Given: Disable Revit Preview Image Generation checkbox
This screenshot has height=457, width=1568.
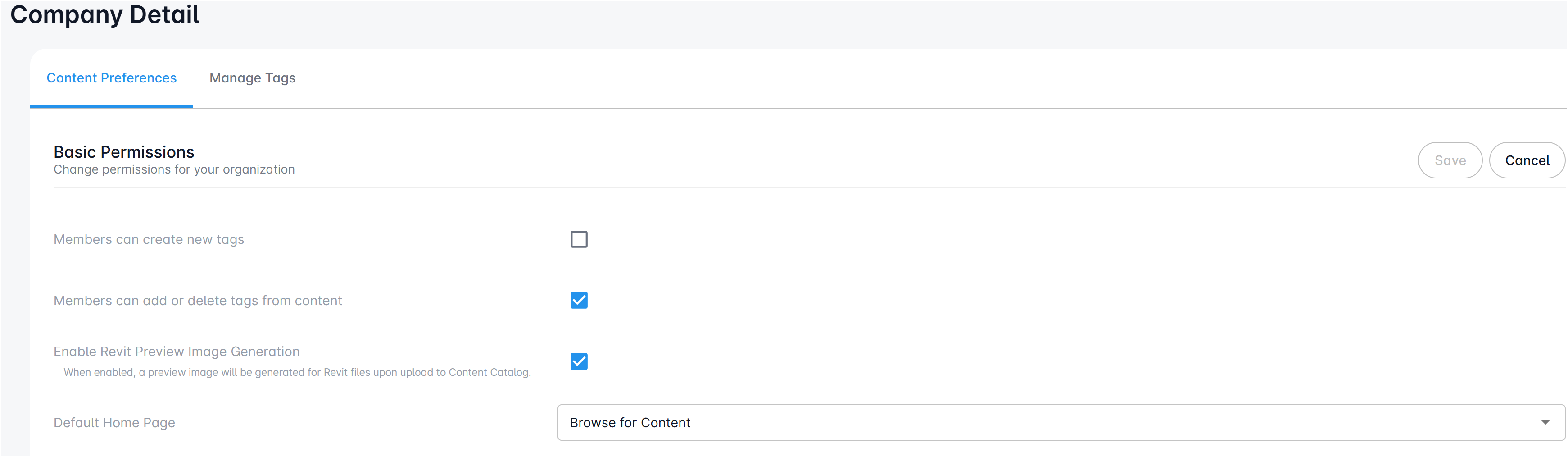Looking at the screenshot, I should (x=579, y=361).
